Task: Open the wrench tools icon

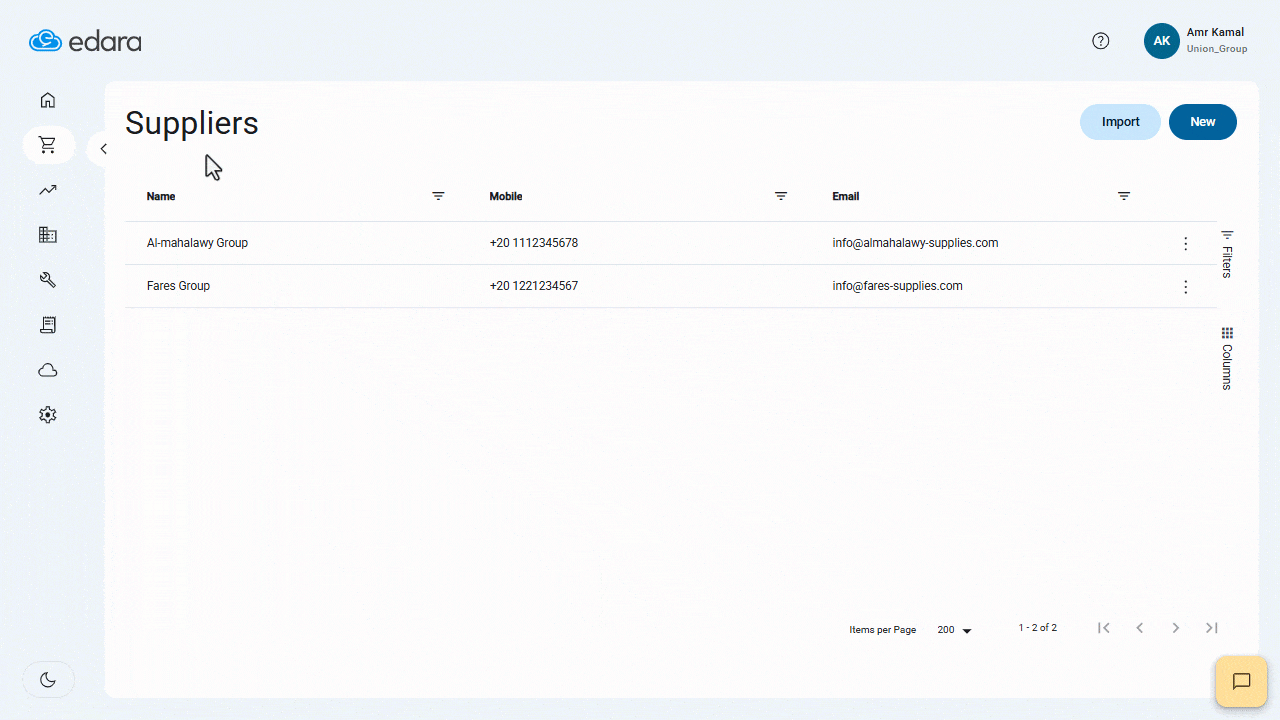Action: pyautogui.click(x=47, y=280)
